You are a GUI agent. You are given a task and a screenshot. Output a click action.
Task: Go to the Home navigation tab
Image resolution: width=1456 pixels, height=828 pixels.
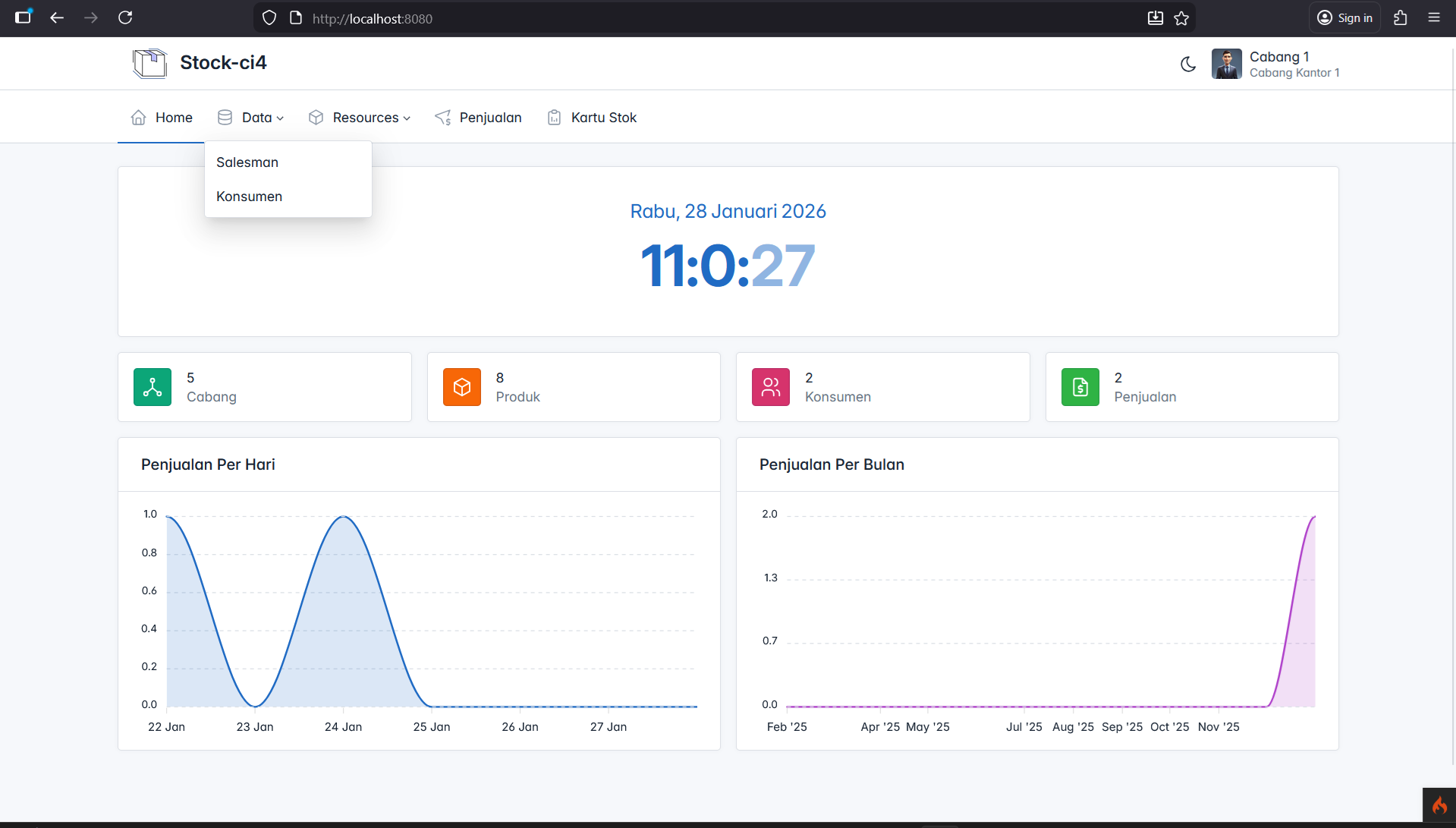161,118
